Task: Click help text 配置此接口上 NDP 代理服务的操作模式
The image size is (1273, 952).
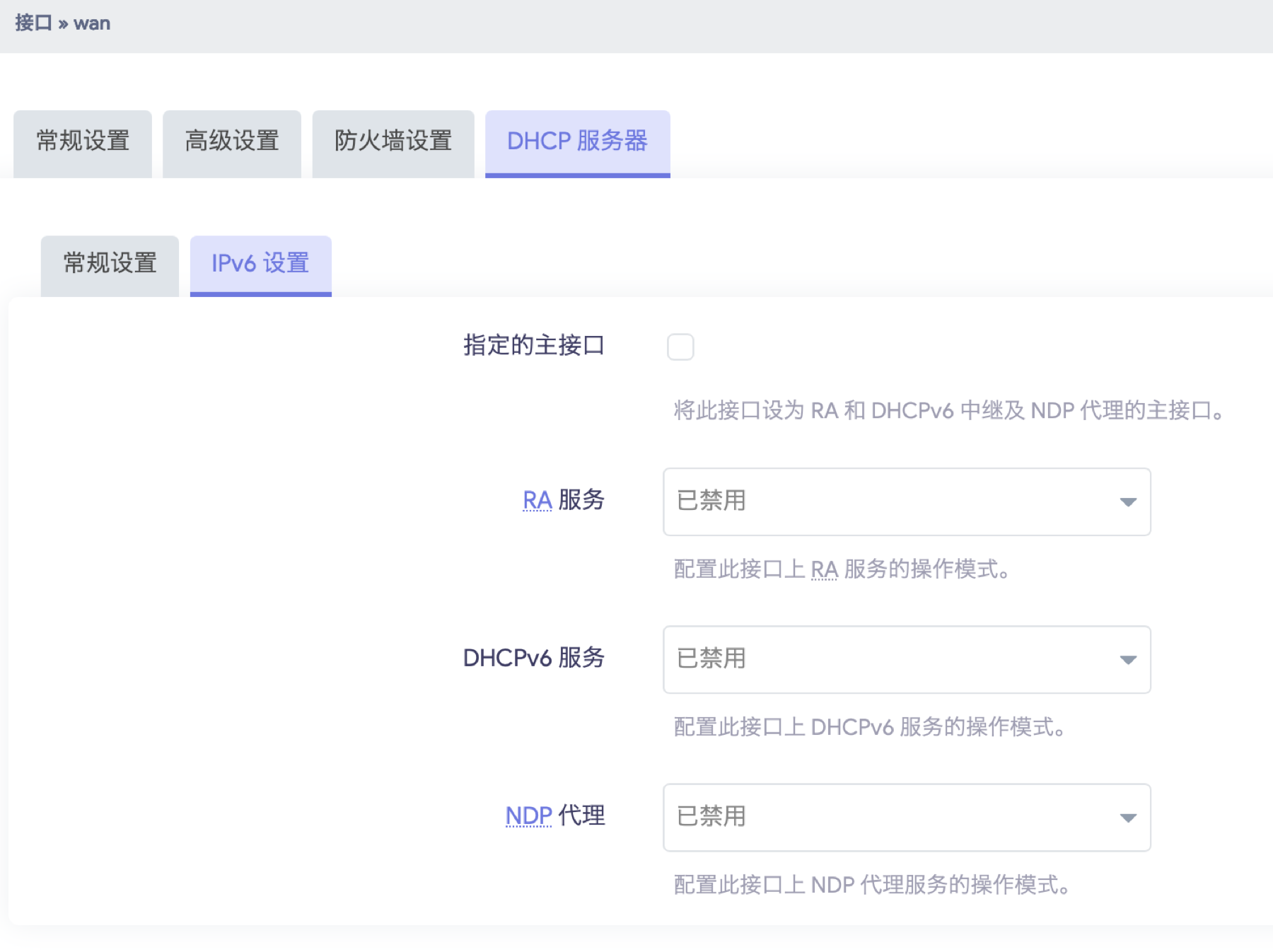Action: pyautogui.click(x=872, y=885)
